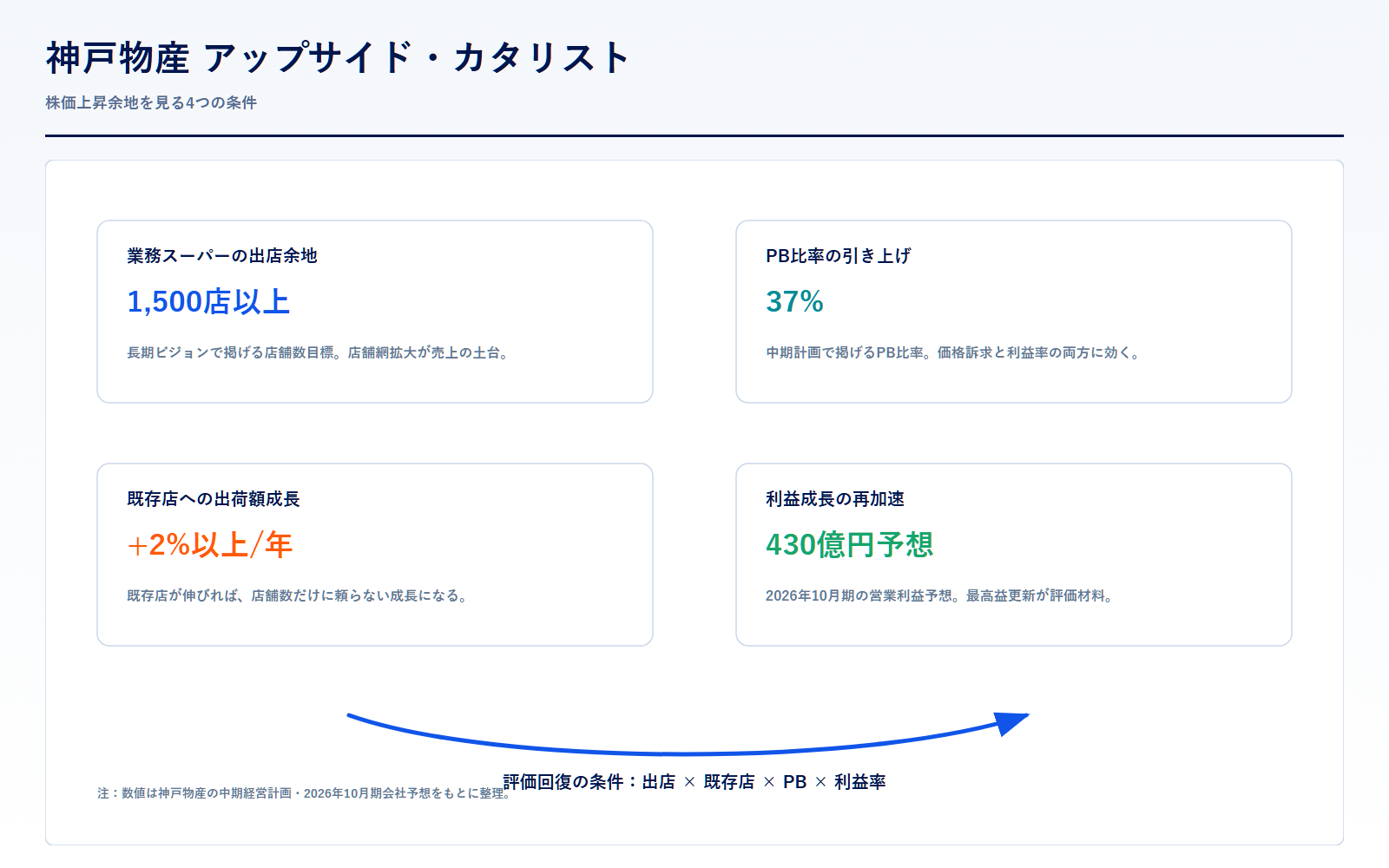Image resolution: width=1389 pixels, height=868 pixels.
Task: Click the footnote starting 注：数値は神戸物産
Action: click(x=304, y=793)
